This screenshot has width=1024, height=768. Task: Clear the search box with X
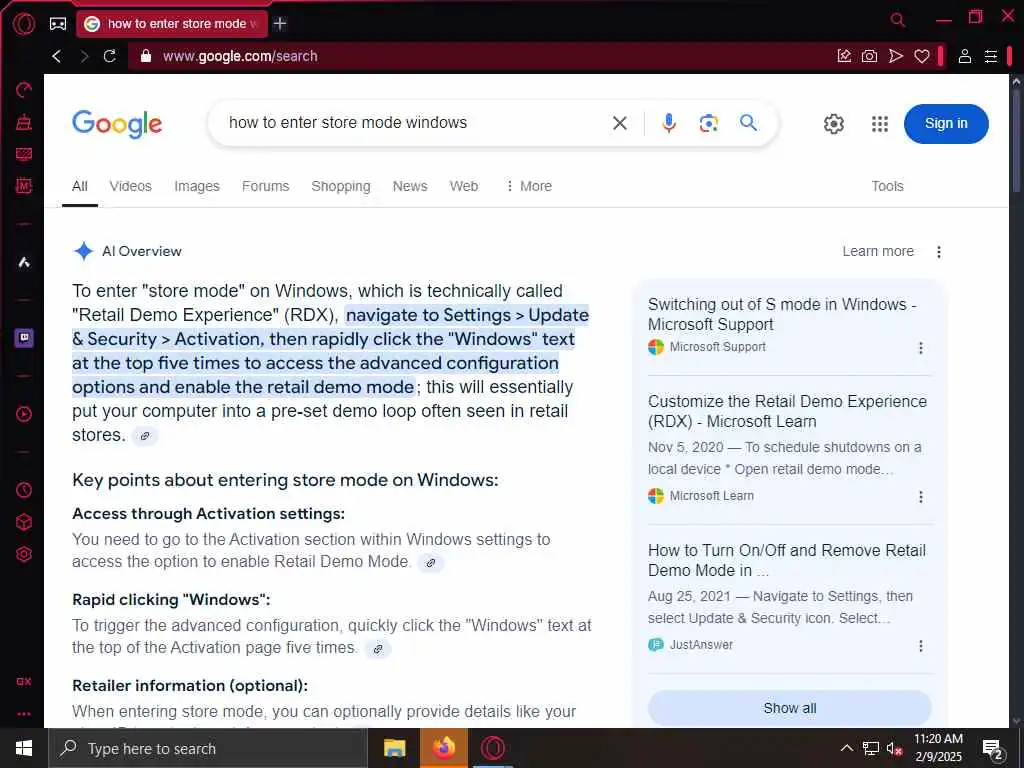point(620,123)
